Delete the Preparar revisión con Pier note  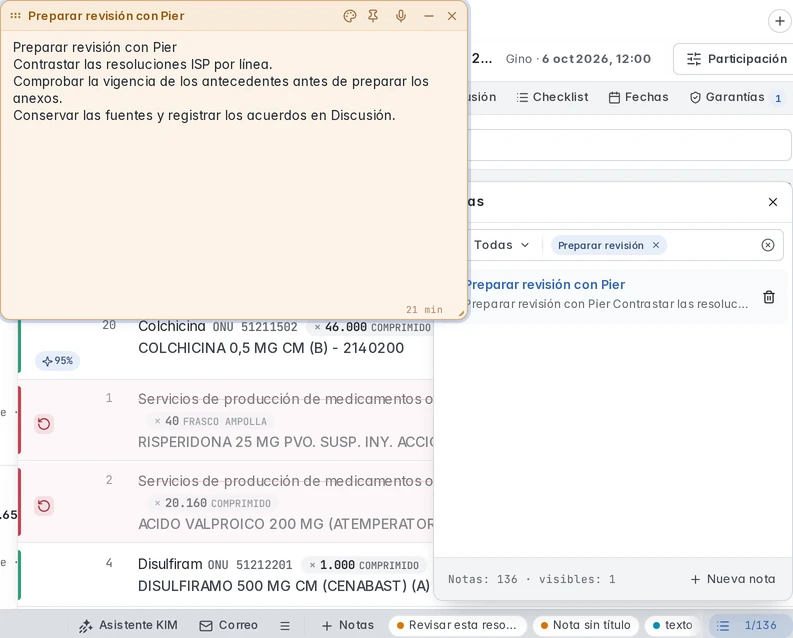pos(769,297)
